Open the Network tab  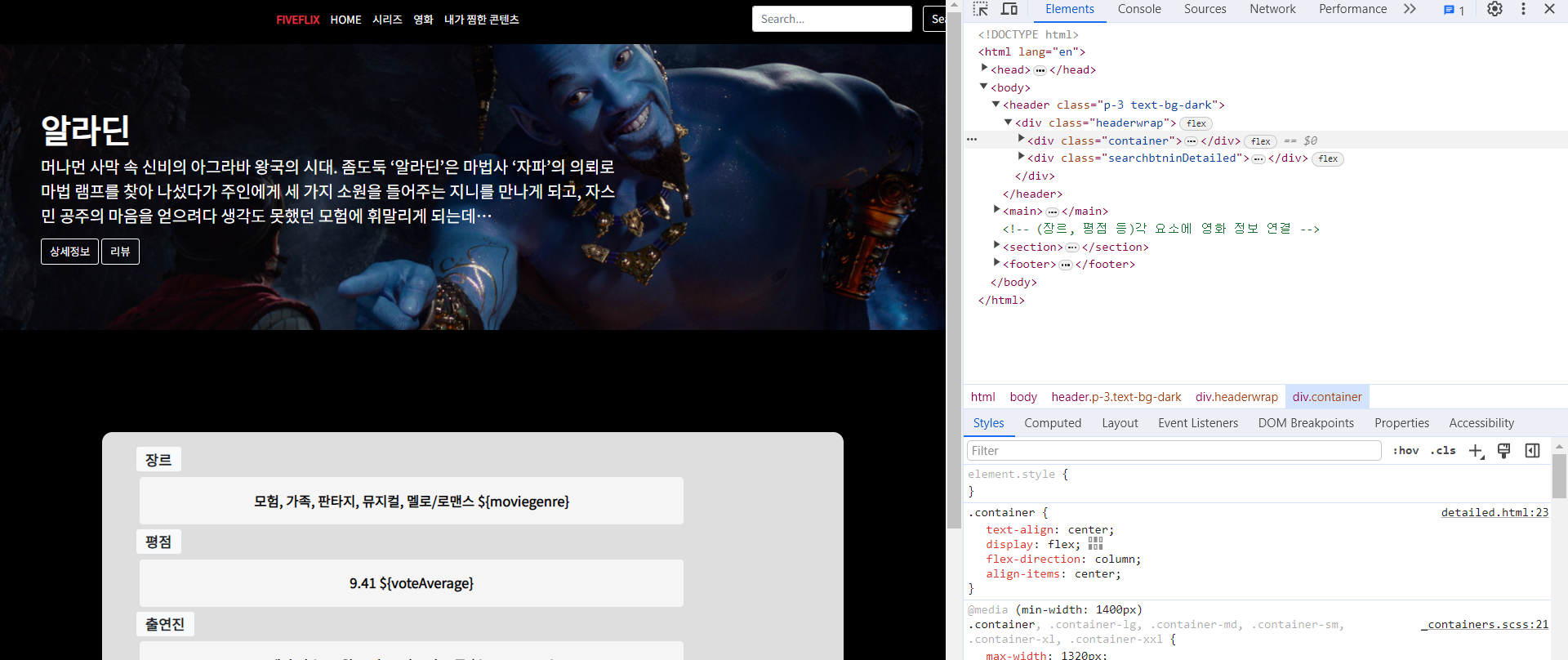click(x=1272, y=9)
